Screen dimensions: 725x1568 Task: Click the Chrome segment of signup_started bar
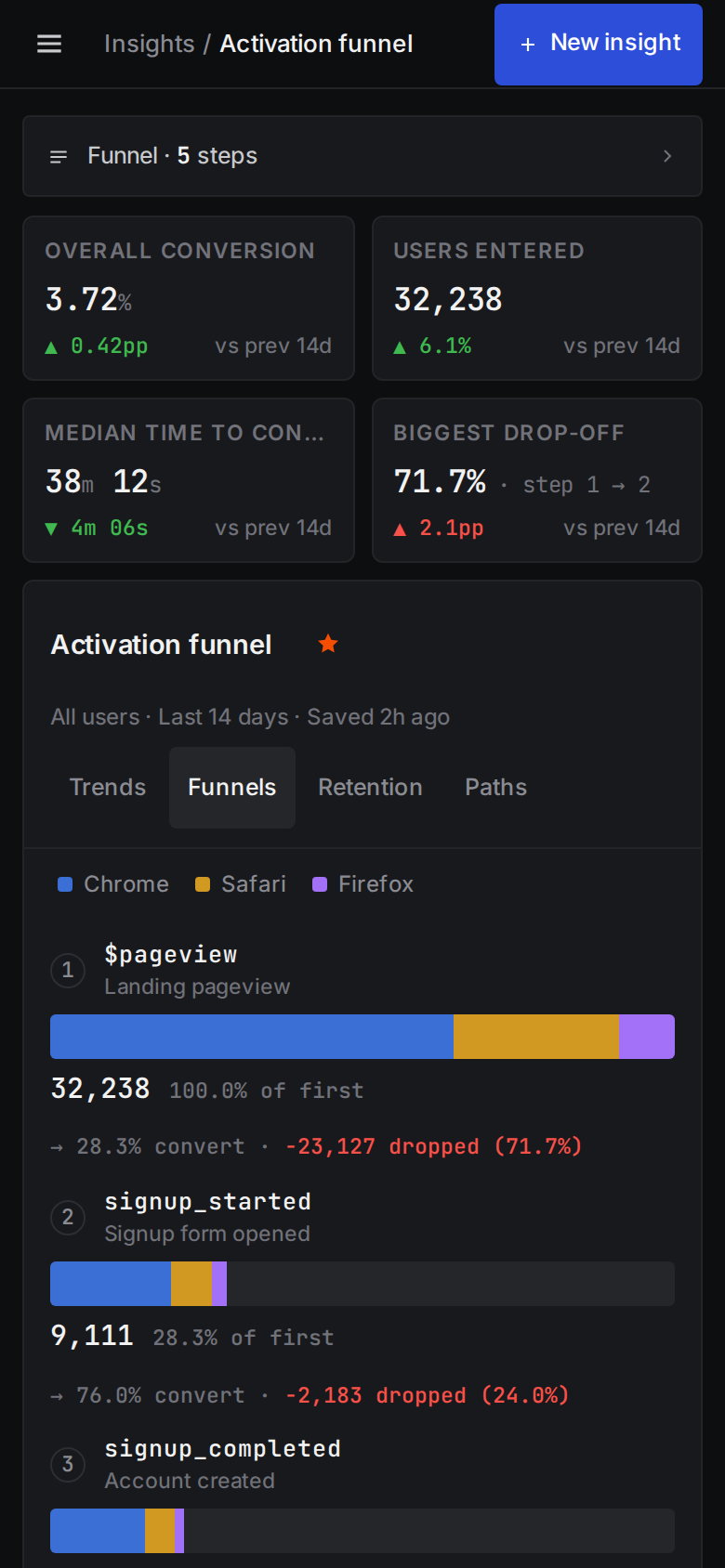tap(111, 1284)
